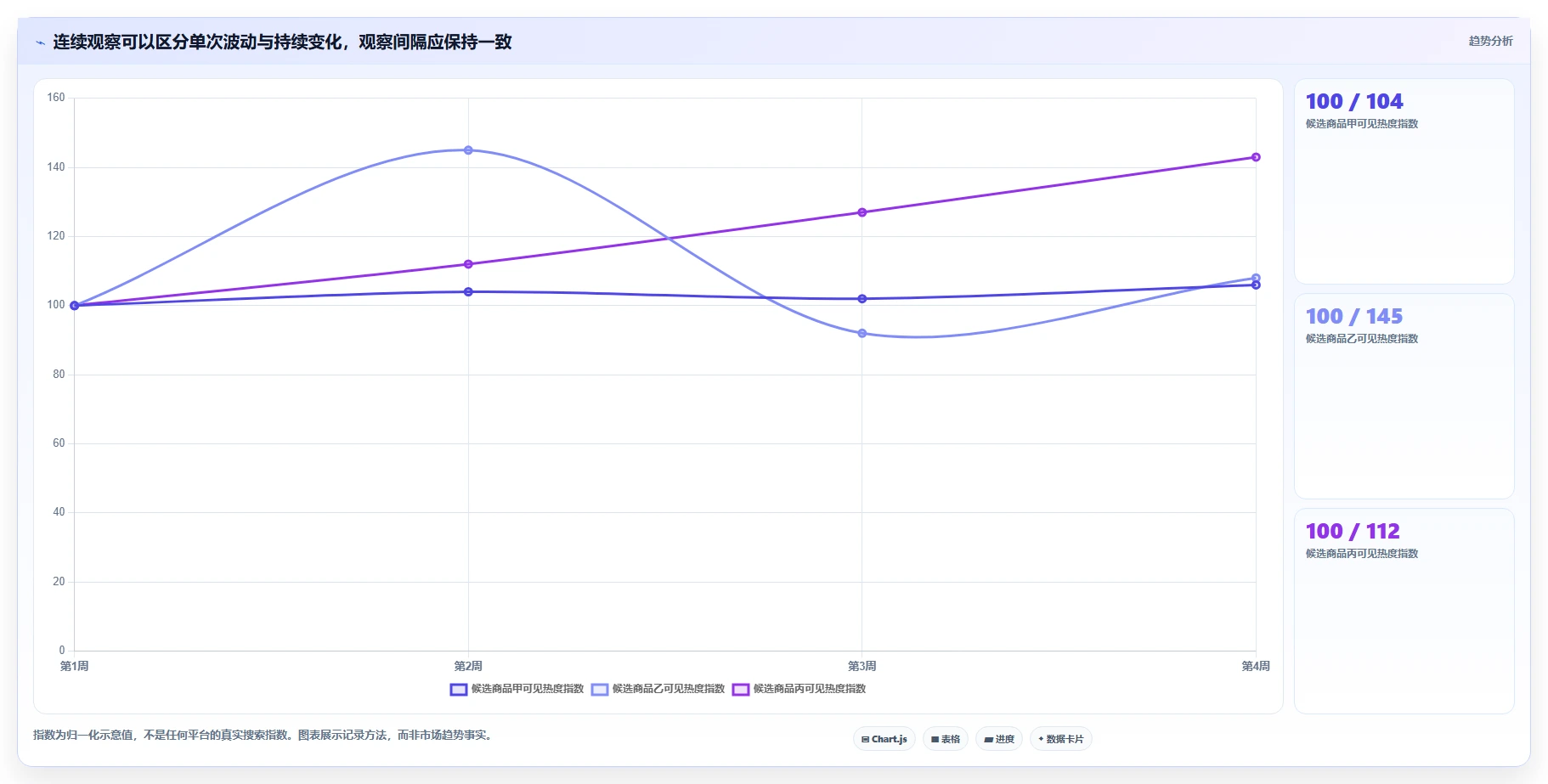
Task: Click legend label 候选商品丙可见热度指数
Action: pos(810,689)
